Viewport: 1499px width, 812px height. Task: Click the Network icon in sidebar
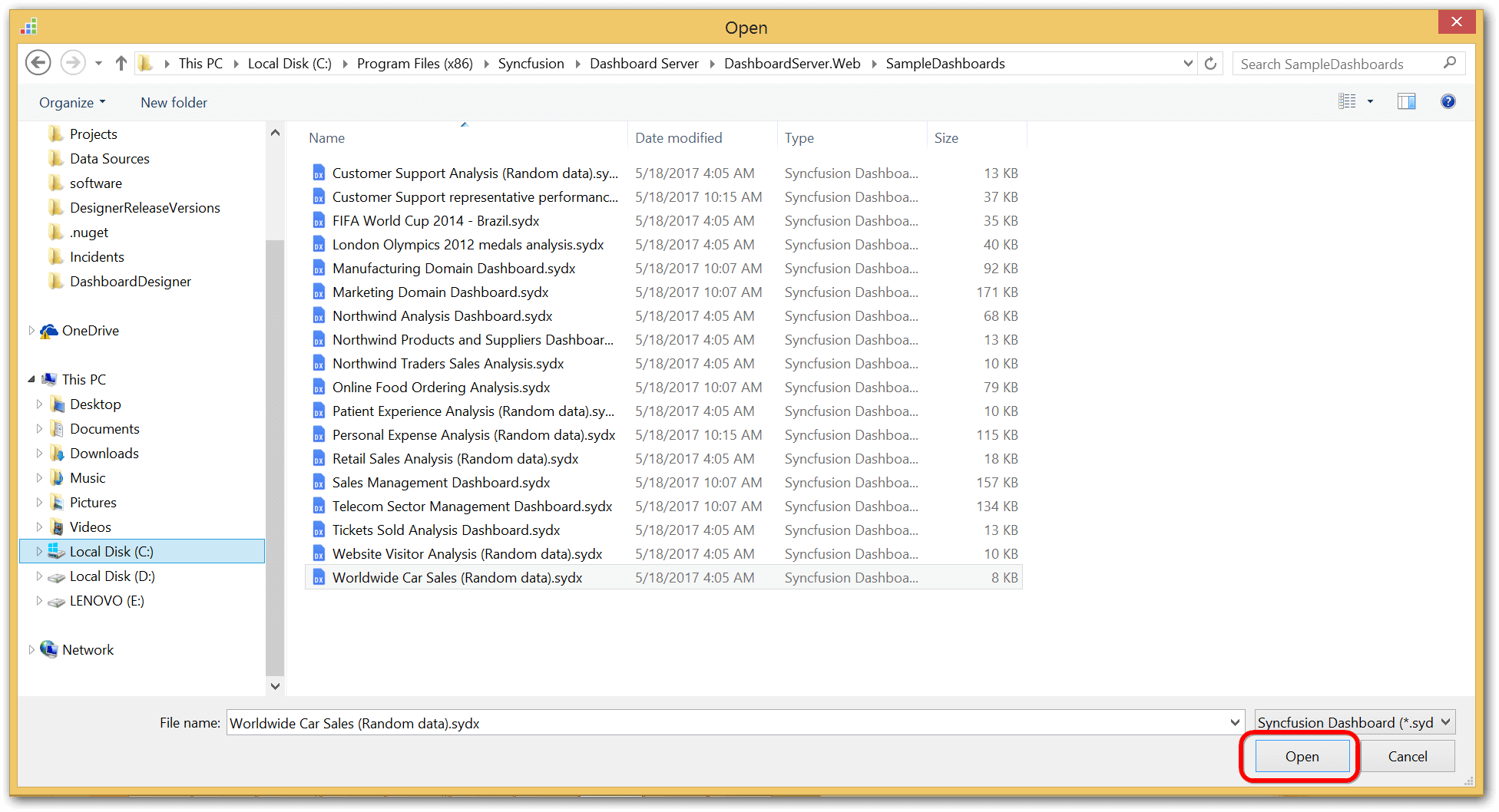(49, 649)
